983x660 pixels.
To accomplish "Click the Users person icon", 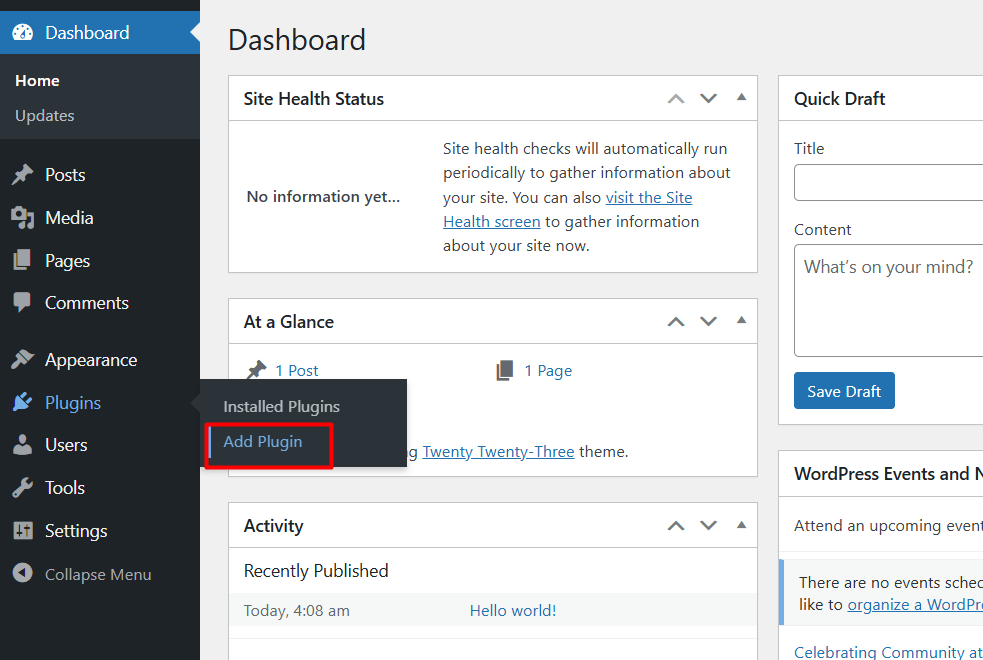I will [22, 445].
